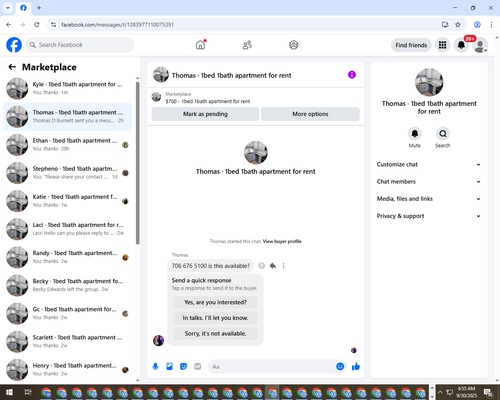Open the notifications bell icon
This screenshot has width=500, height=400.
pos(461,45)
